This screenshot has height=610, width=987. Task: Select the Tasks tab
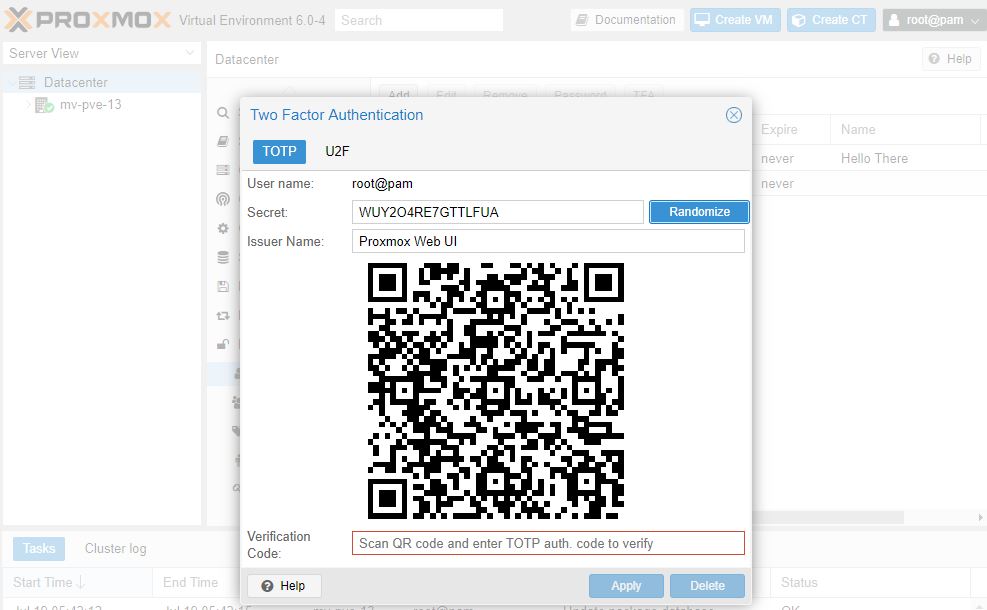tap(39, 548)
